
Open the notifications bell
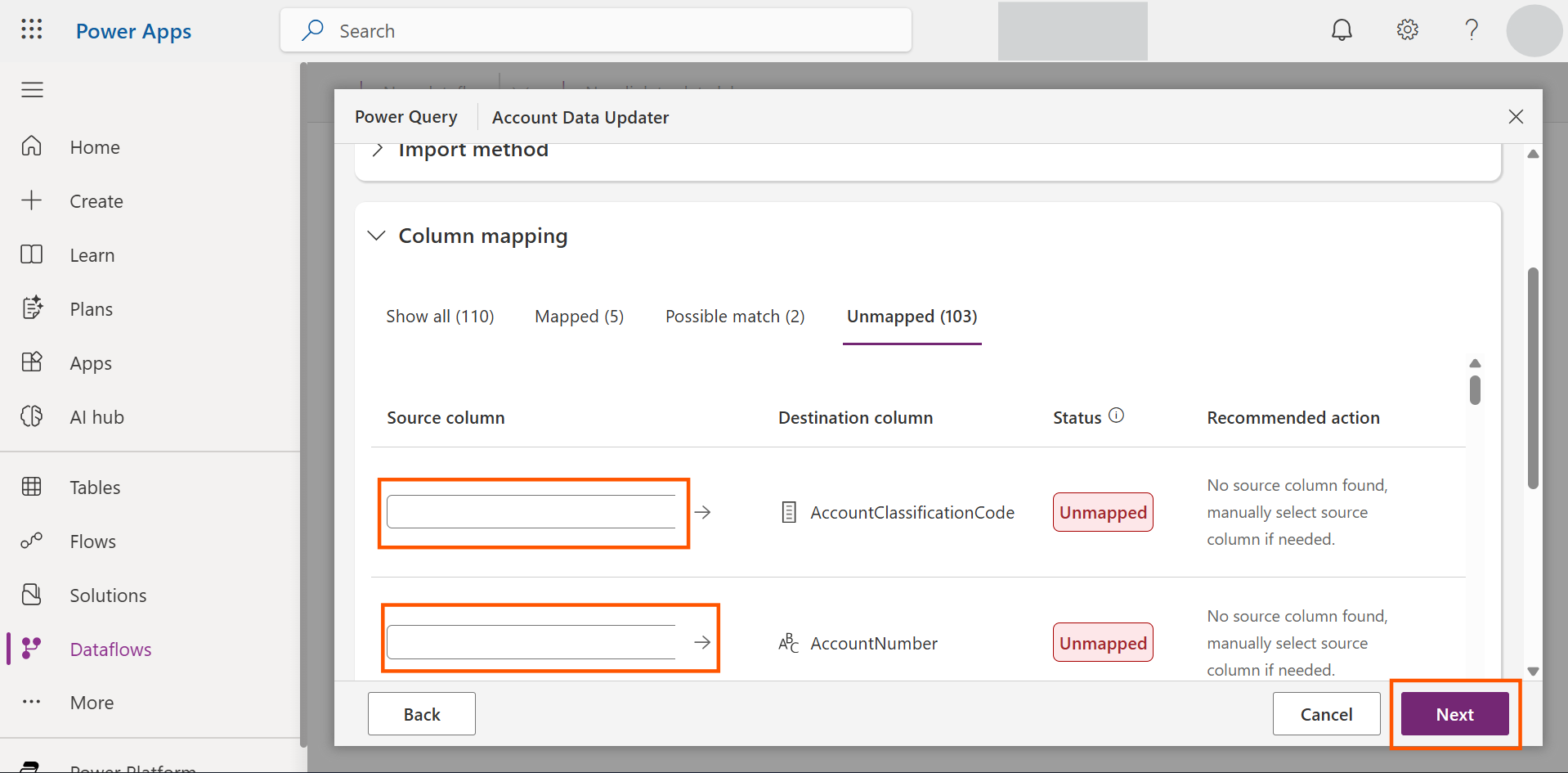(1342, 30)
